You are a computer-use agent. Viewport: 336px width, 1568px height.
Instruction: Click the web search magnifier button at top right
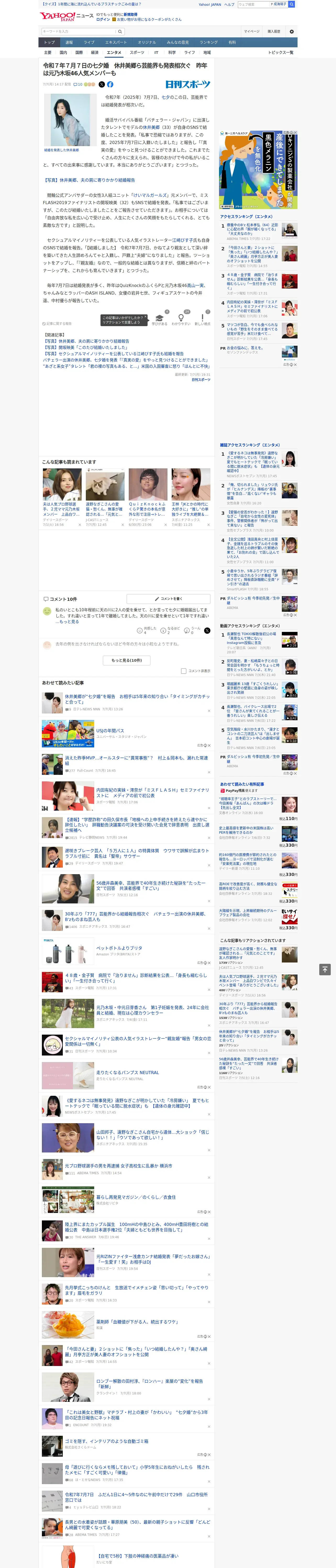pyautogui.click(x=292, y=4)
